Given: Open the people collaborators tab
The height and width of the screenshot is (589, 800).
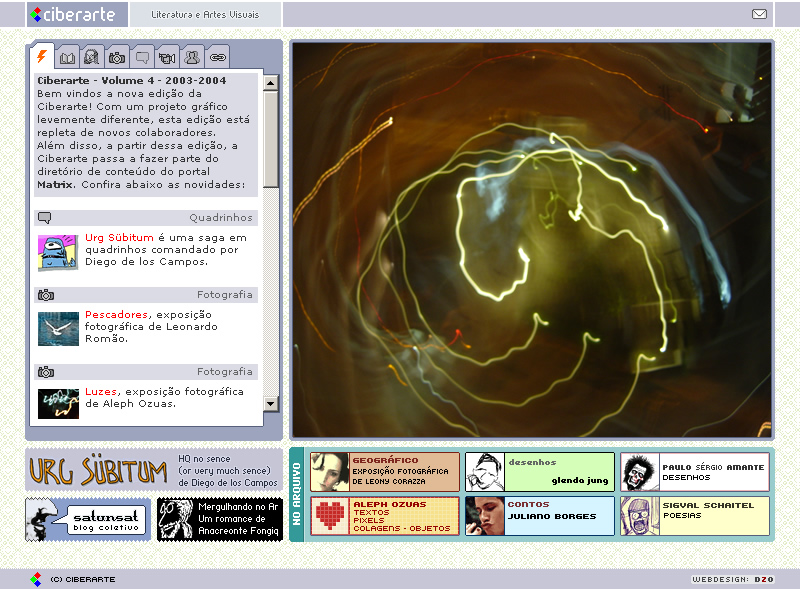Looking at the screenshot, I should point(192,58).
